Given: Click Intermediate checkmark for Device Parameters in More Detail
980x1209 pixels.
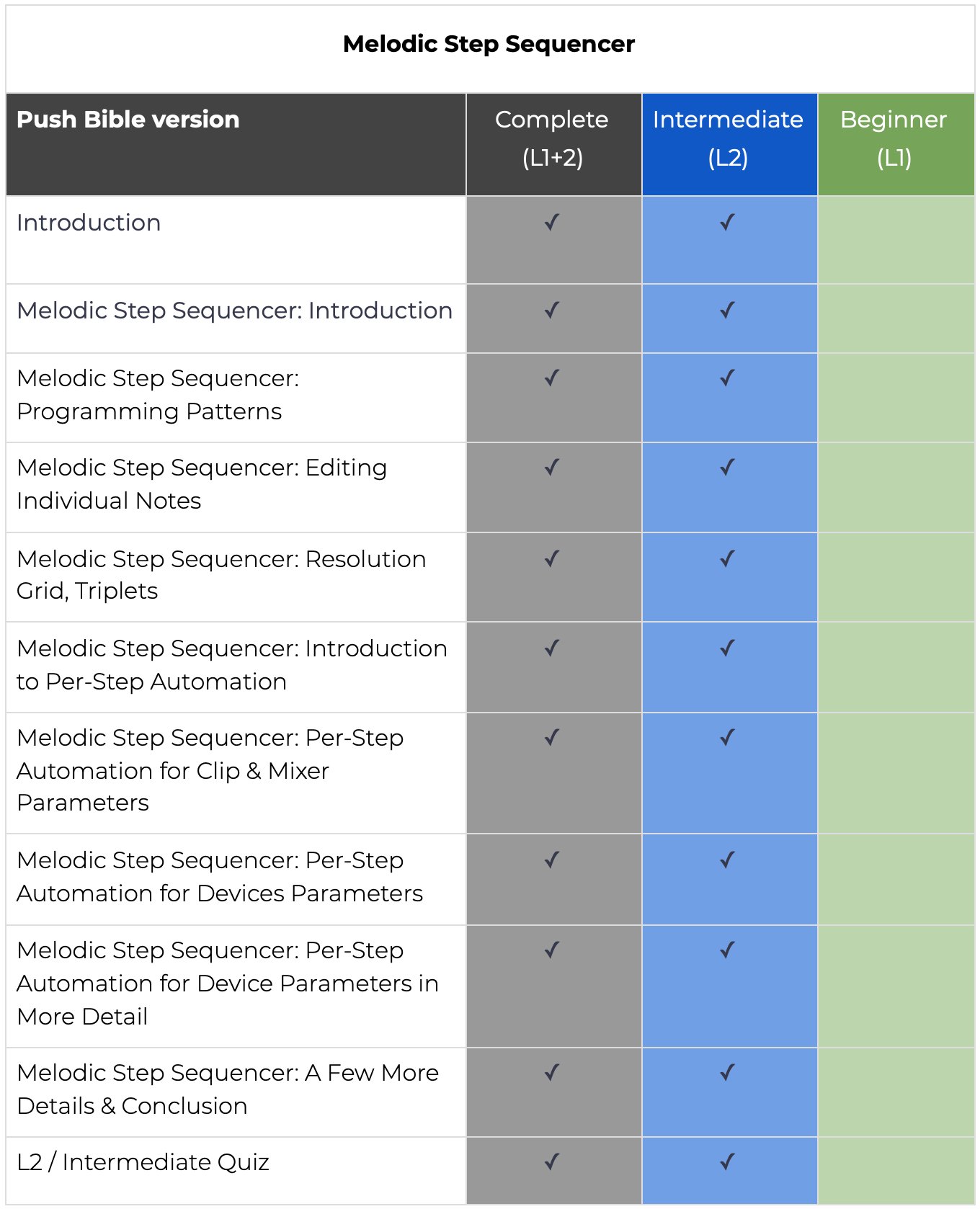Looking at the screenshot, I should (x=728, y=950).
